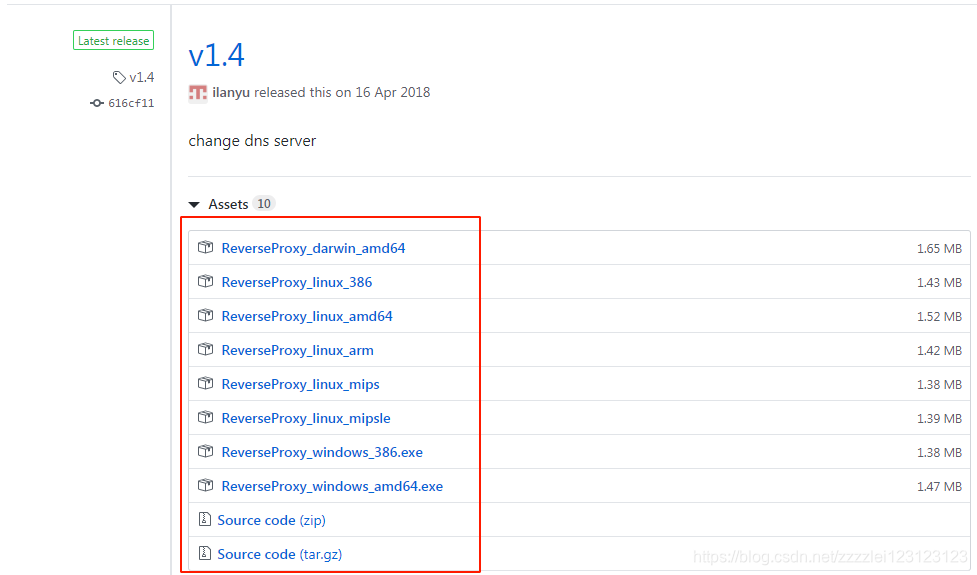This screenshot has height=575, width=977.
Task: Click the tag icon next to v1.4
Action: (119, 77)
